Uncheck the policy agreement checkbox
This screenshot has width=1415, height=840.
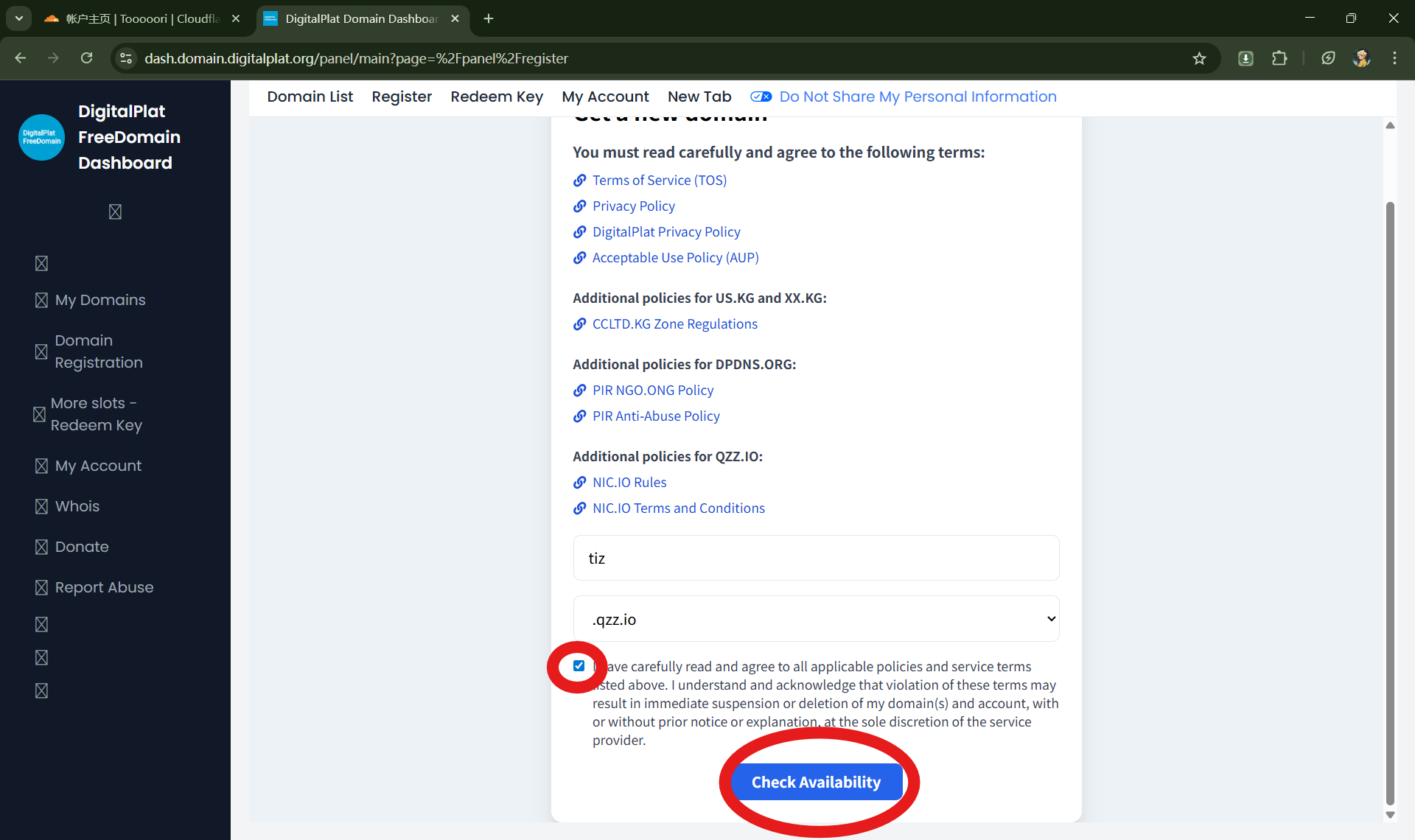[579, 666]
